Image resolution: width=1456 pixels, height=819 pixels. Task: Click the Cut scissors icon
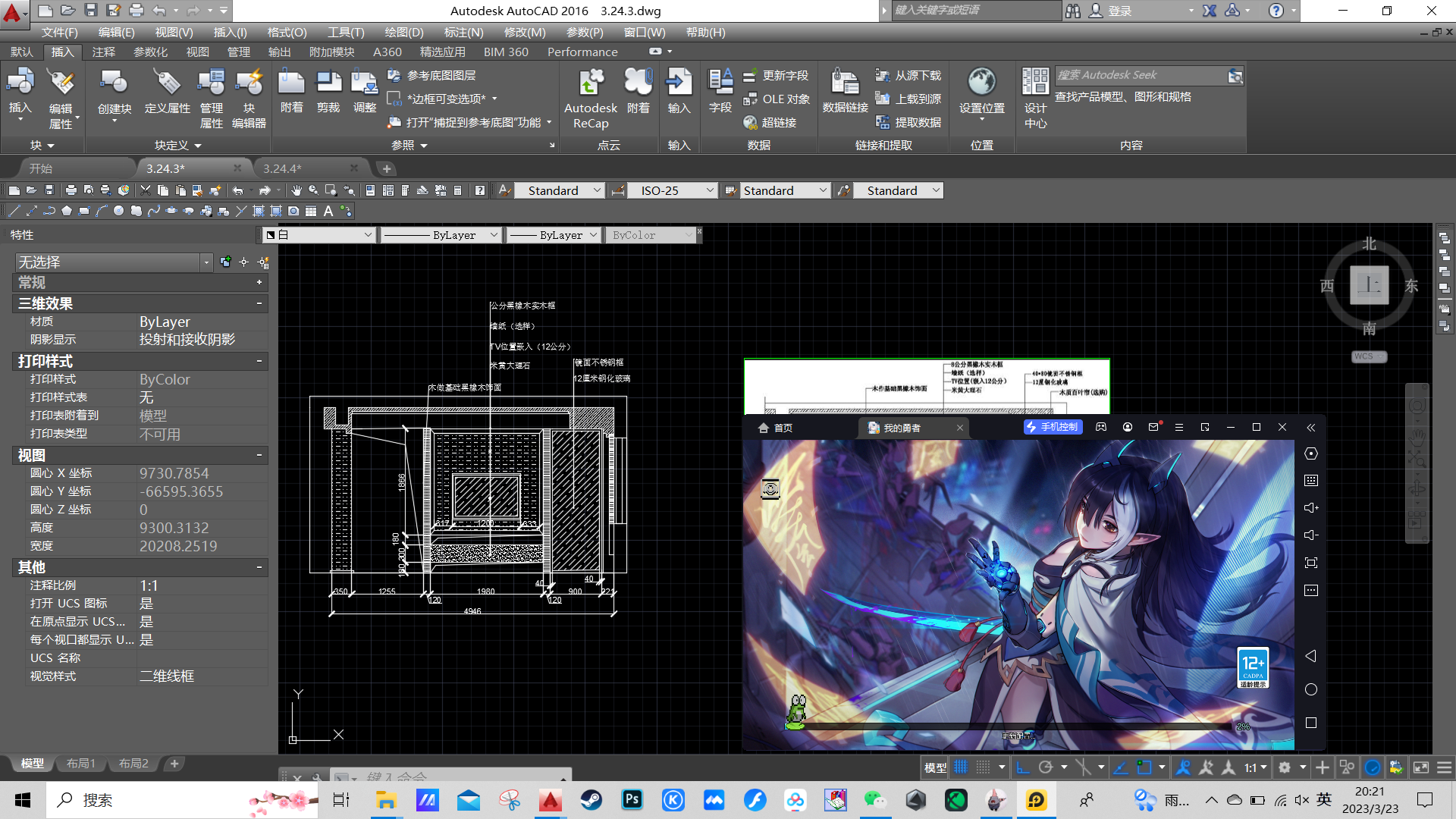tap(145, 190)
